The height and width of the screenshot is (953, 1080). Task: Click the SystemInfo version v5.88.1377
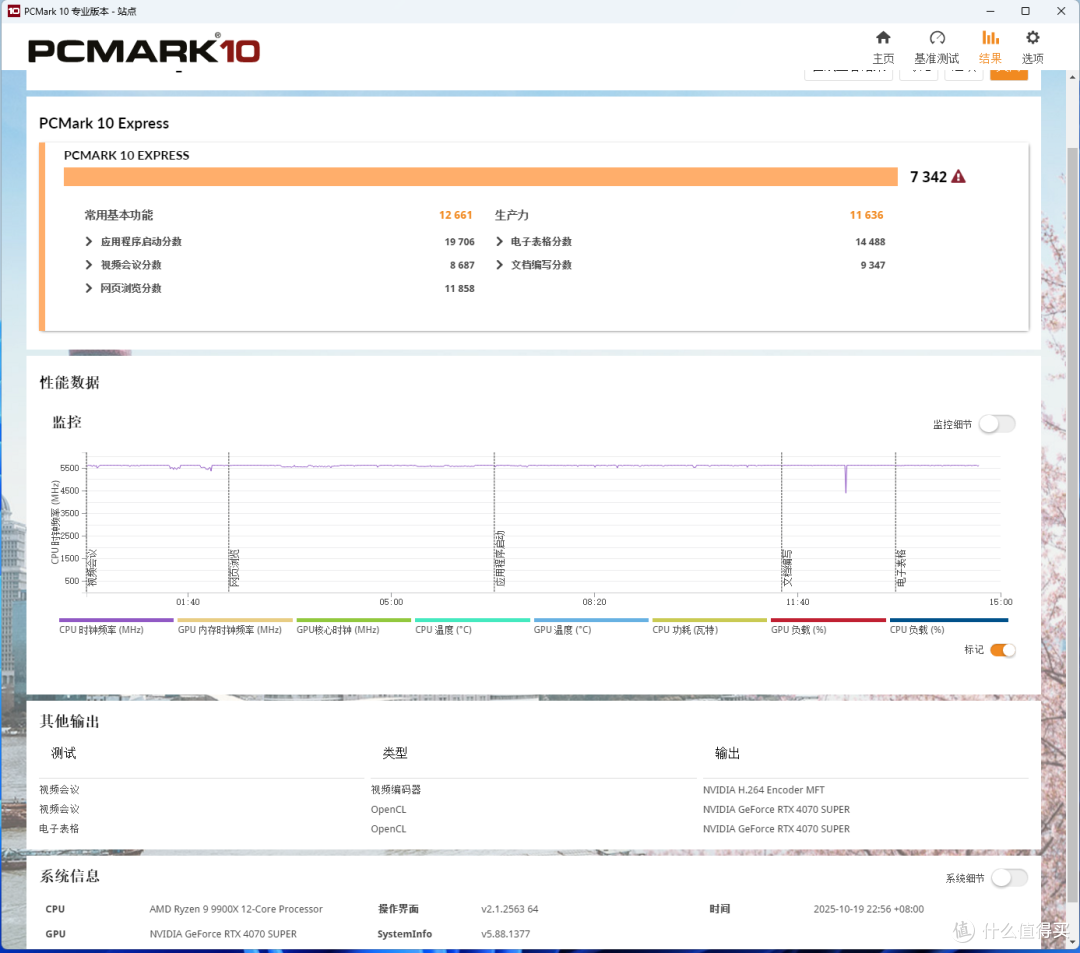[x=505, y=934]
